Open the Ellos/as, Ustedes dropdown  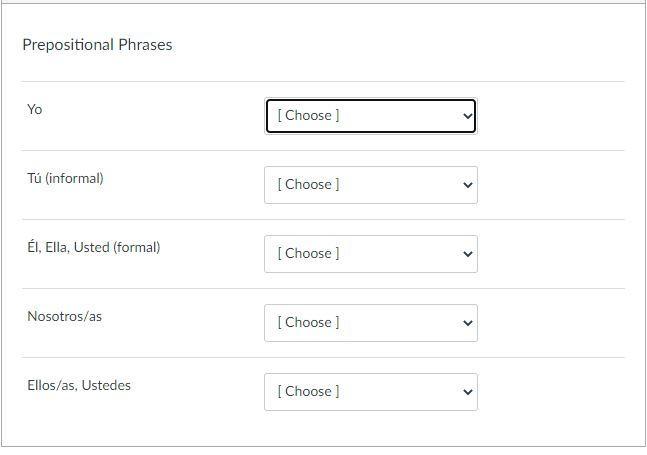coord(370,391)
